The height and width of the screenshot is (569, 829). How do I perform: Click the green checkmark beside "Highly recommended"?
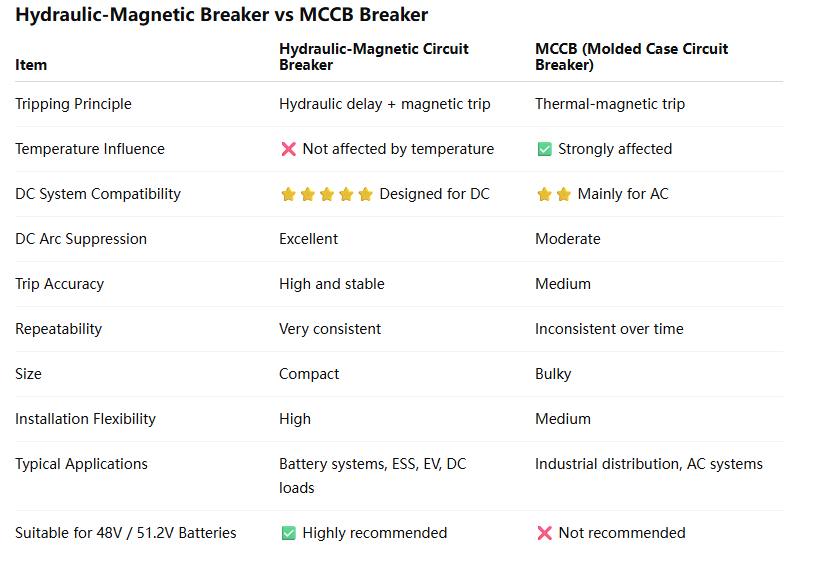[288, 533]
